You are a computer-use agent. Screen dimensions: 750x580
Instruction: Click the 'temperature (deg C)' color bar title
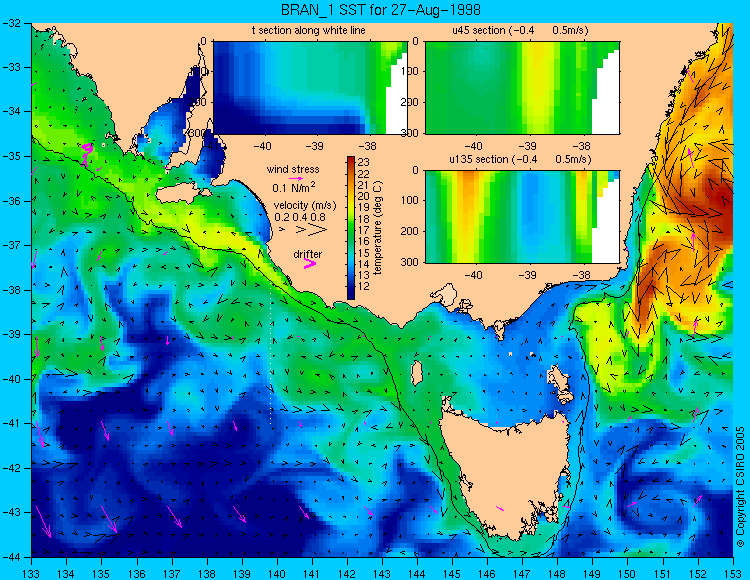(378, 228)
